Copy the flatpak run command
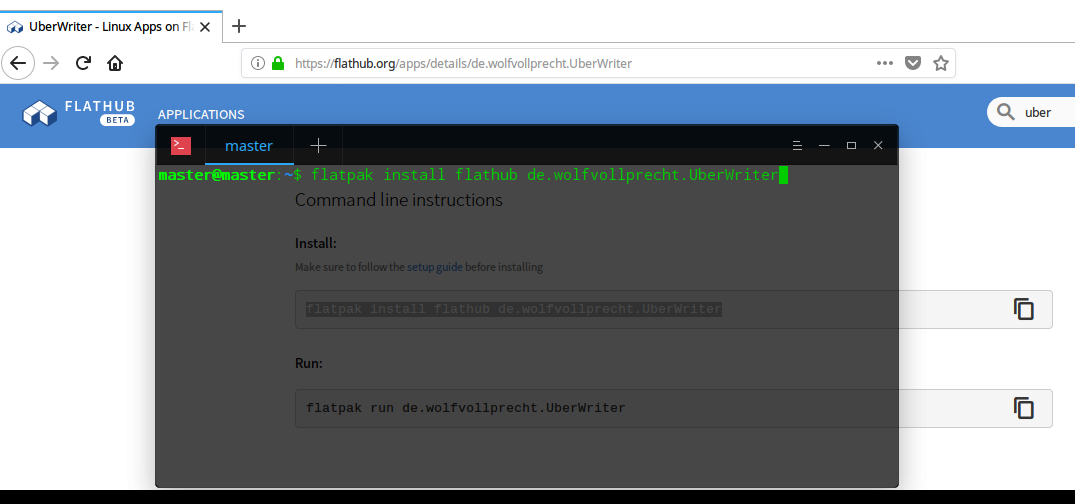This screenshot has width=1075, height=504. [1024, 408]
